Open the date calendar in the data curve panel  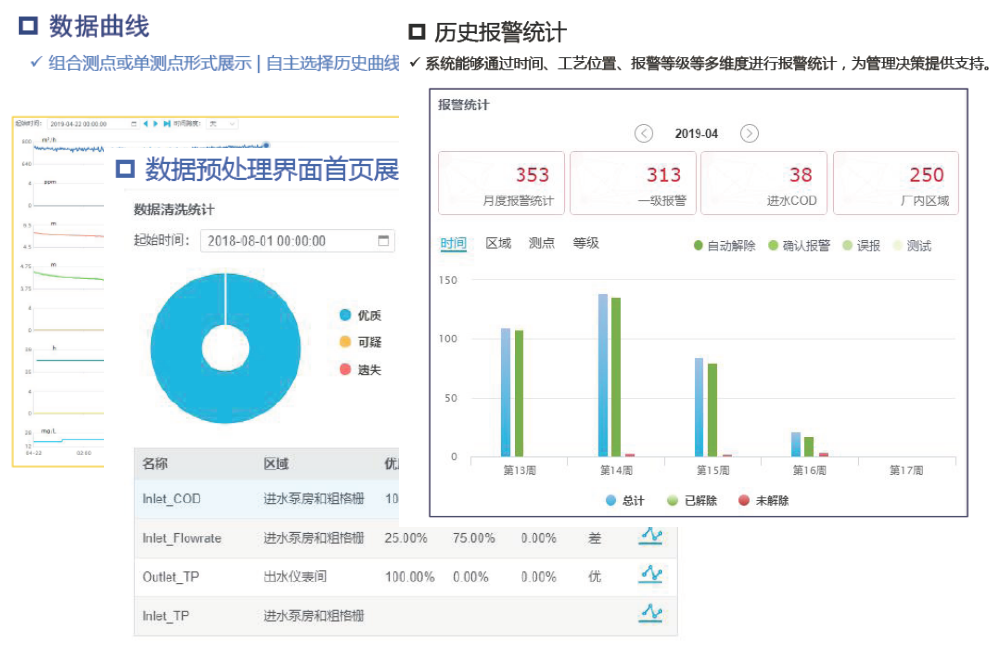click(135, 124)
